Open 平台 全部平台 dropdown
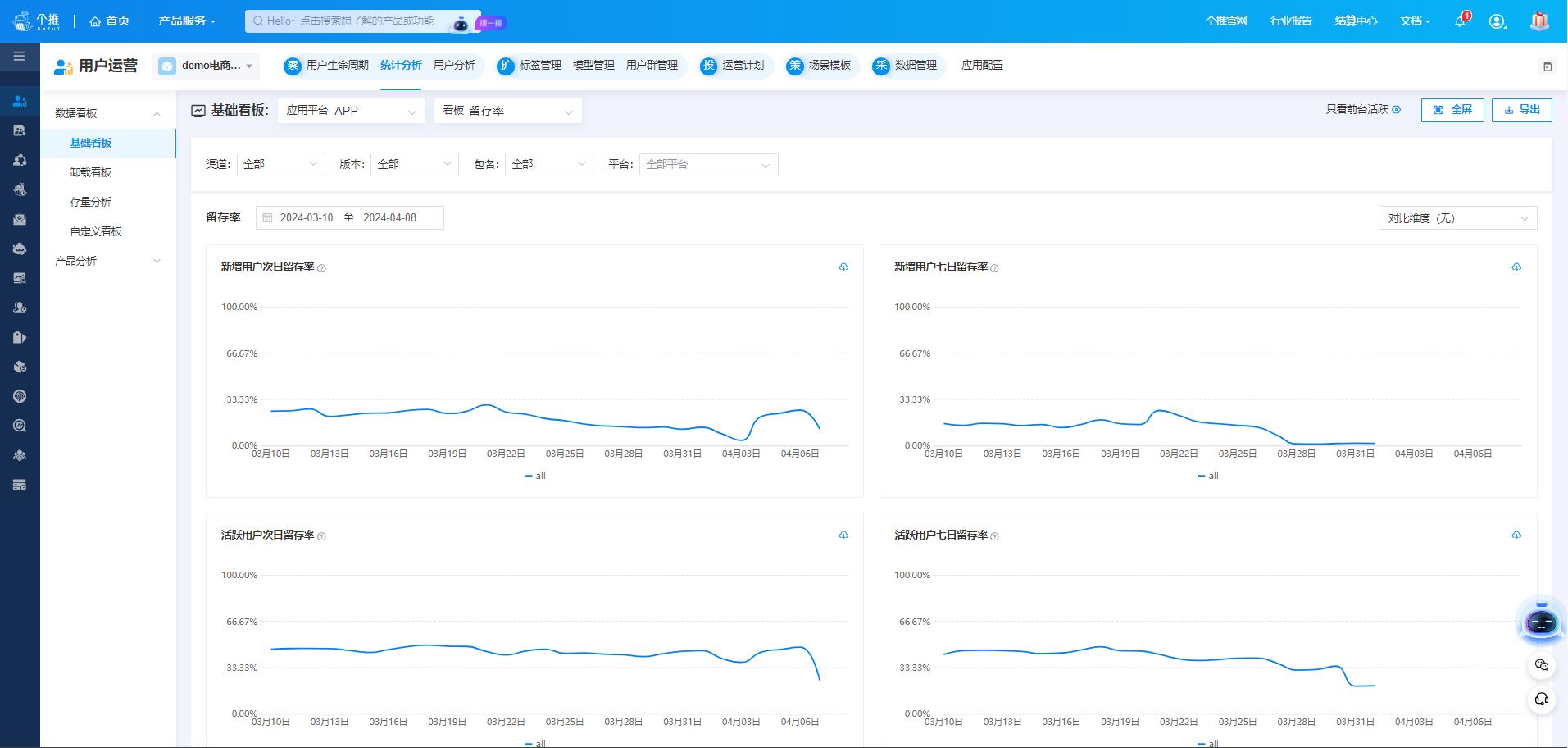 709,165
